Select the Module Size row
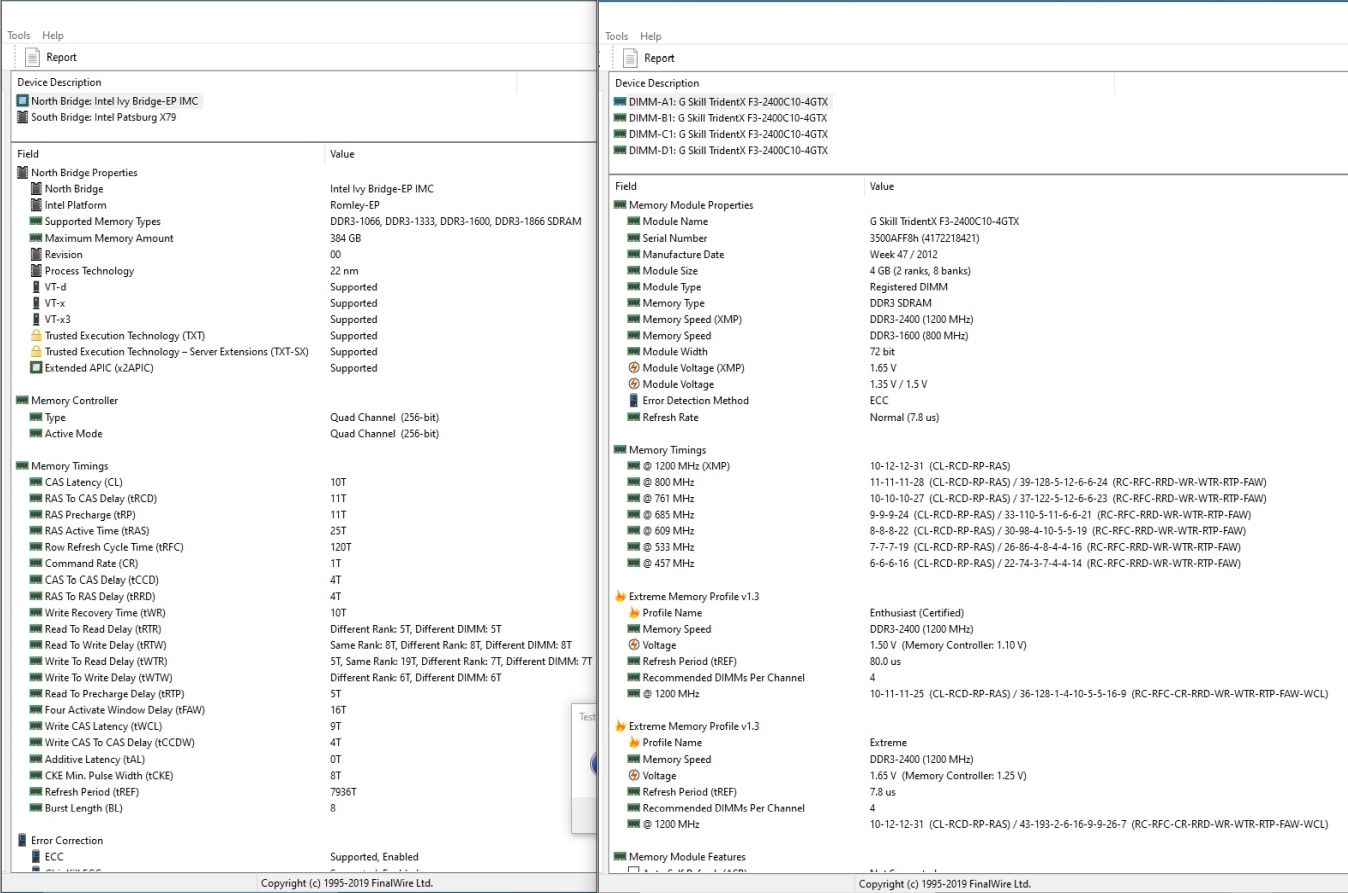 pos(978,271)
